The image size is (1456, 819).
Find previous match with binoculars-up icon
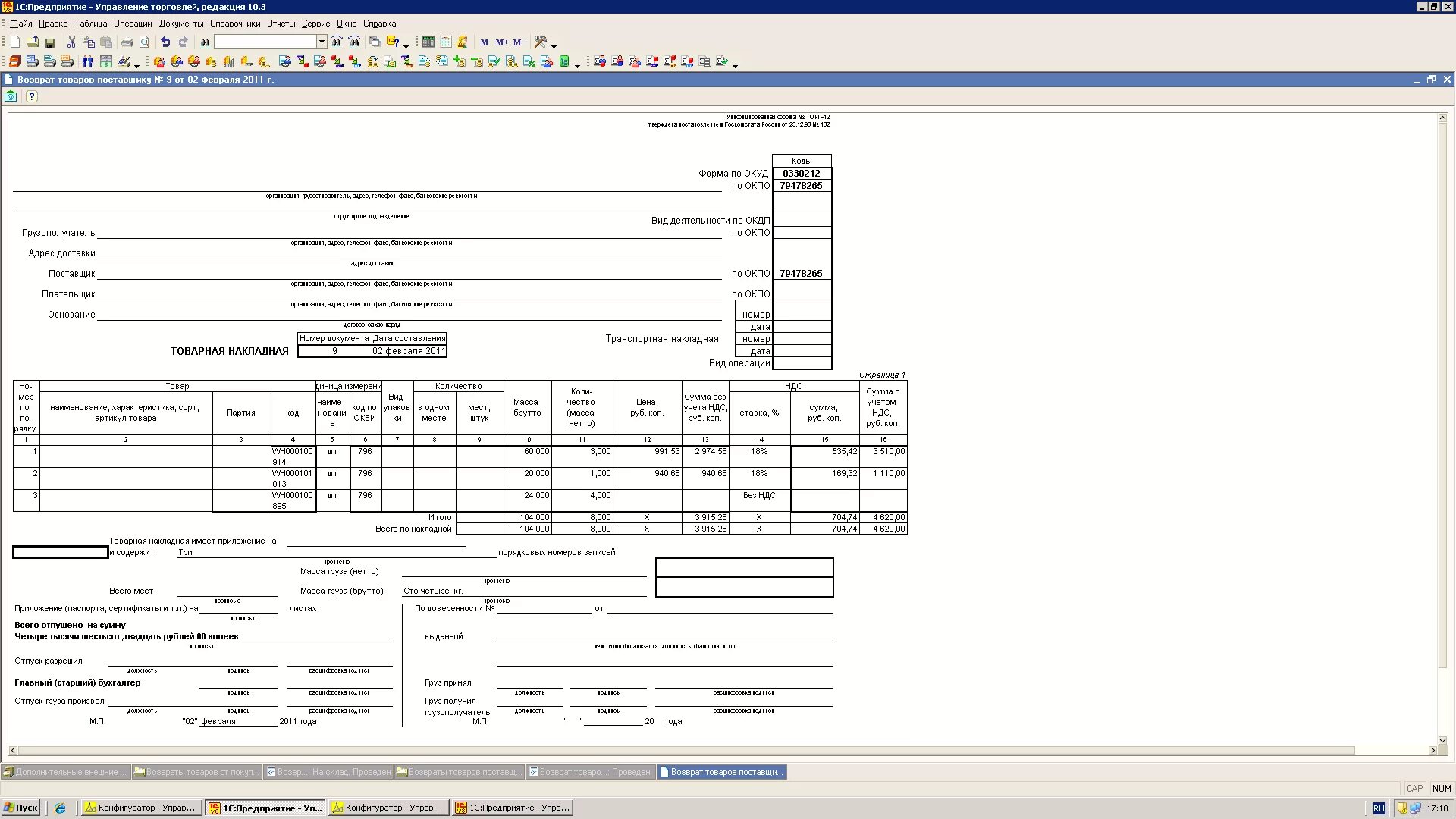(x=354, y=42)
